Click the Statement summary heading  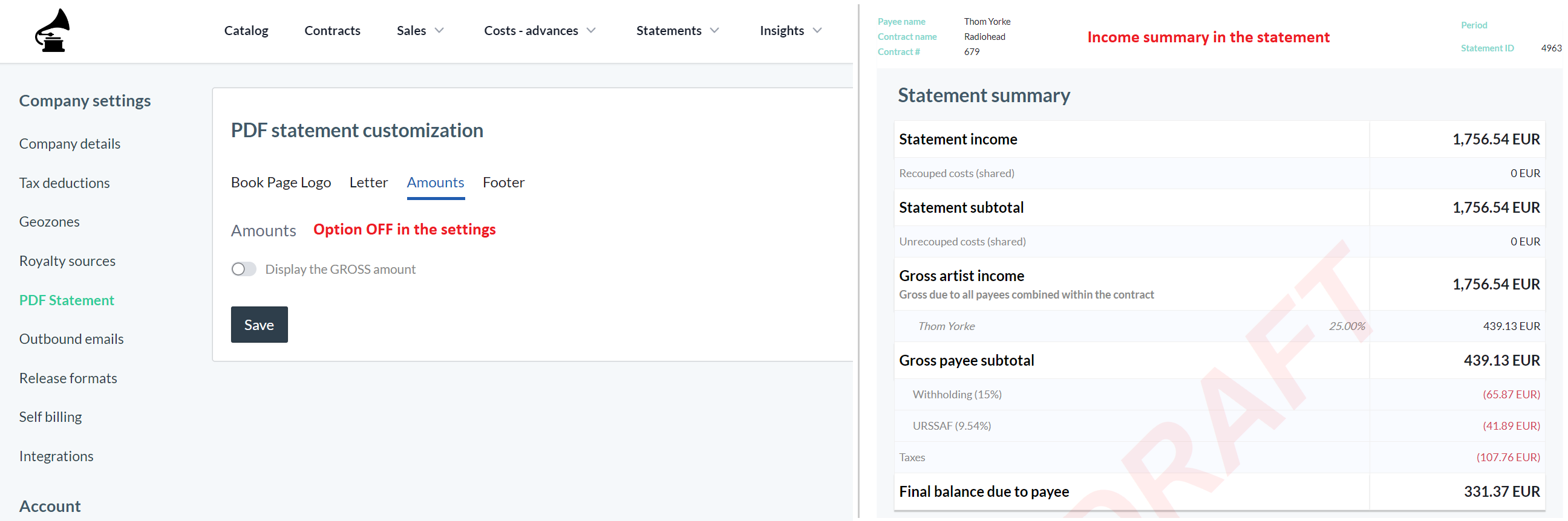(984, 95)
